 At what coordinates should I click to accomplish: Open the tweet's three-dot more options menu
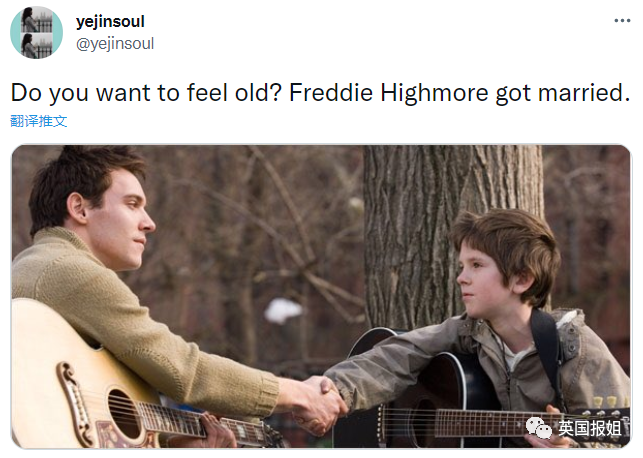[622, 21]
